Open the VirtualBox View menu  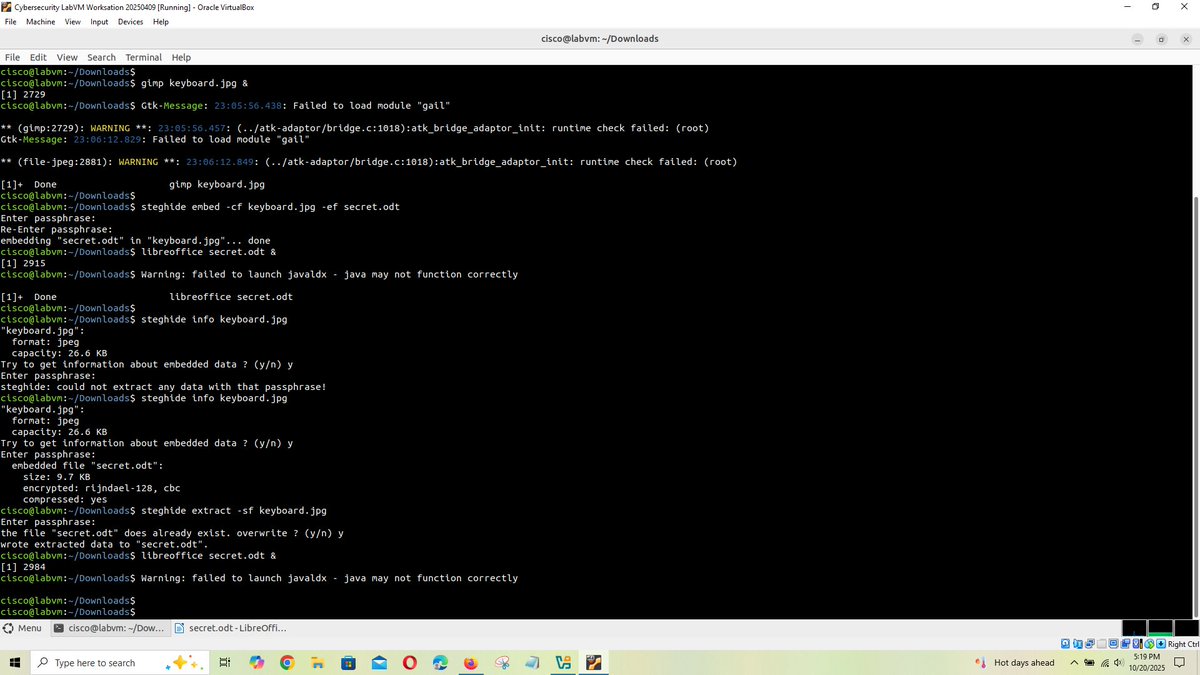(x=73, y=21)
